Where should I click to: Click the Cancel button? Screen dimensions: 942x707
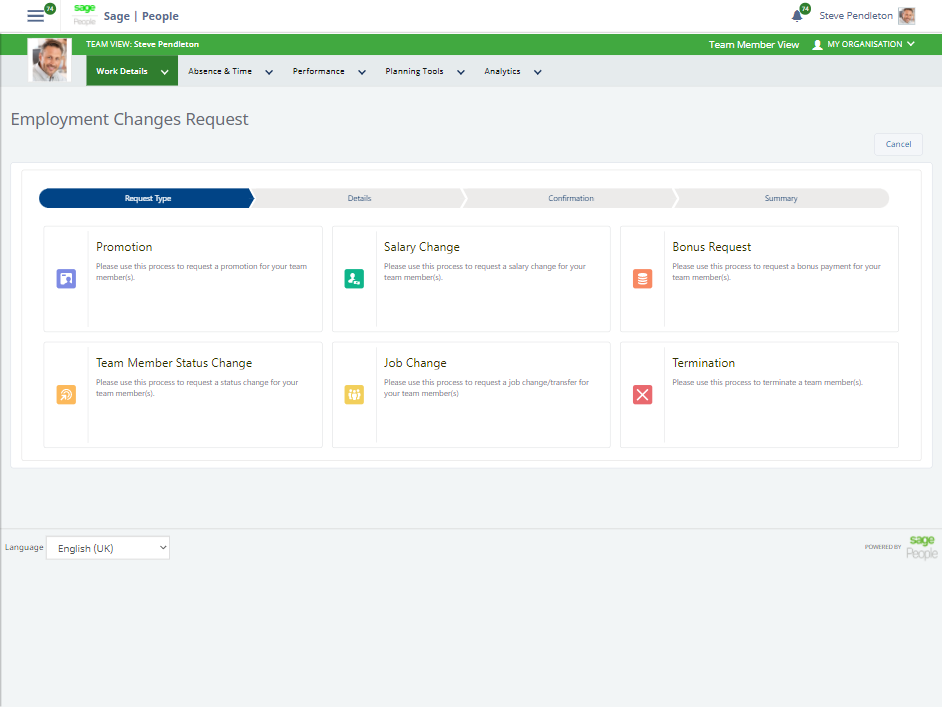(897, 144)
